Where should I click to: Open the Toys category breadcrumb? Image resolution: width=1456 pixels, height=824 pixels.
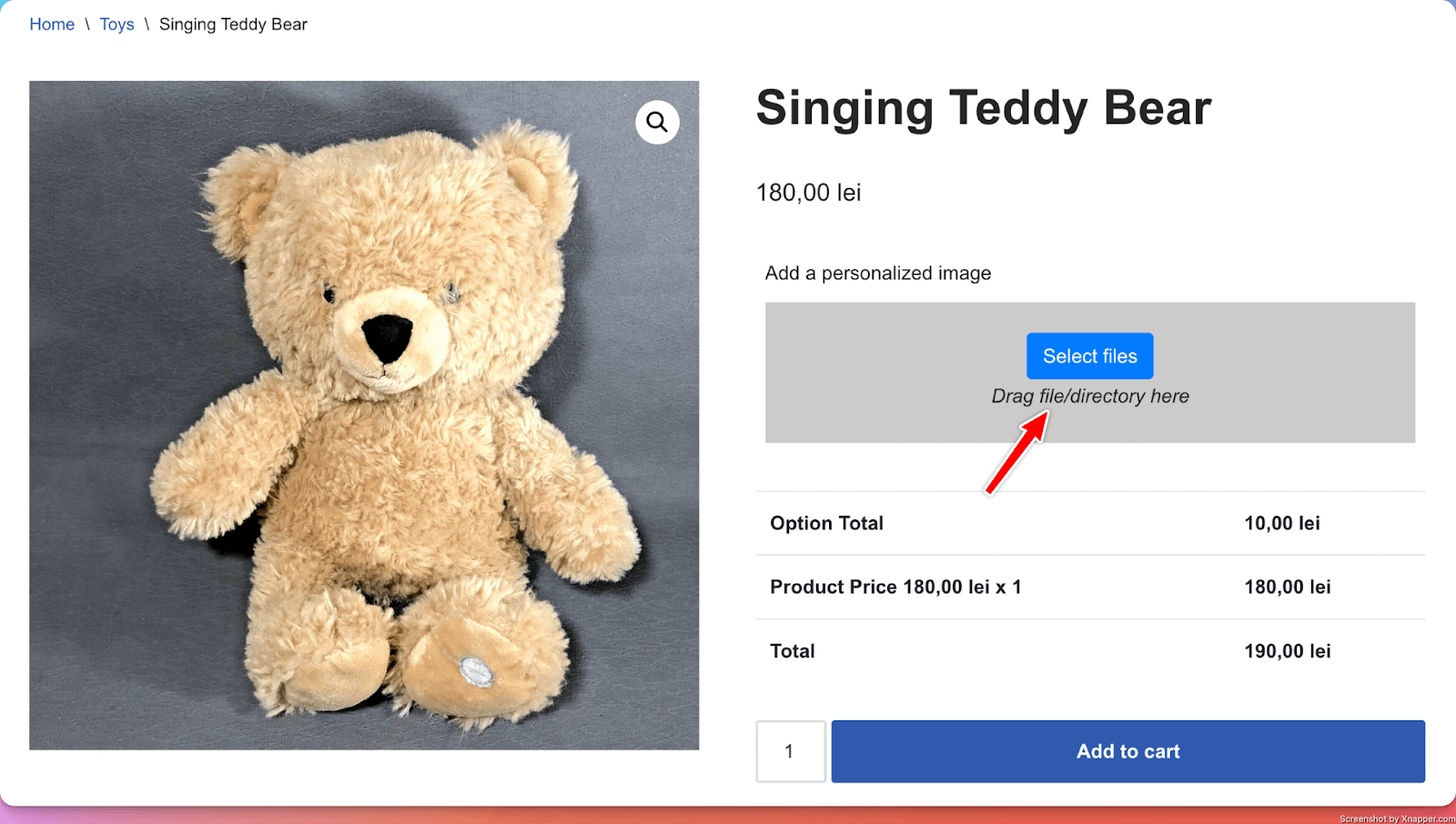coord(116,25)
